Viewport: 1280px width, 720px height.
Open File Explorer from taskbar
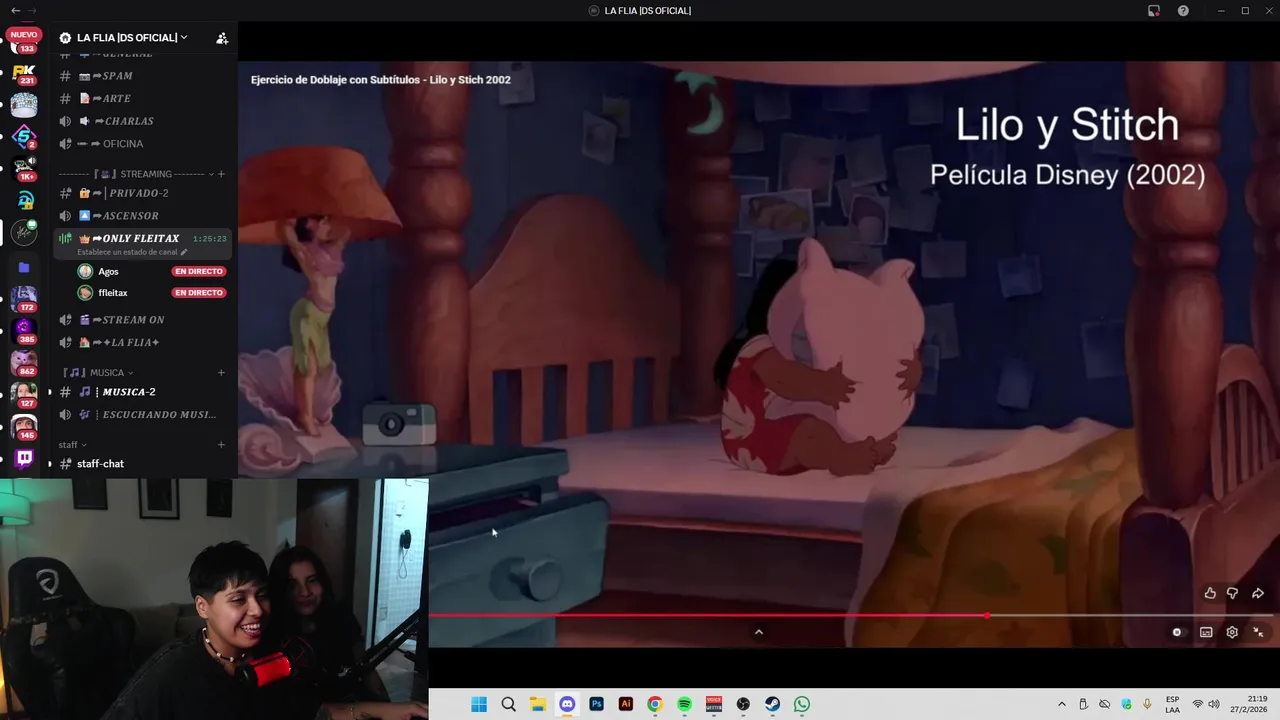click(537, 704)
